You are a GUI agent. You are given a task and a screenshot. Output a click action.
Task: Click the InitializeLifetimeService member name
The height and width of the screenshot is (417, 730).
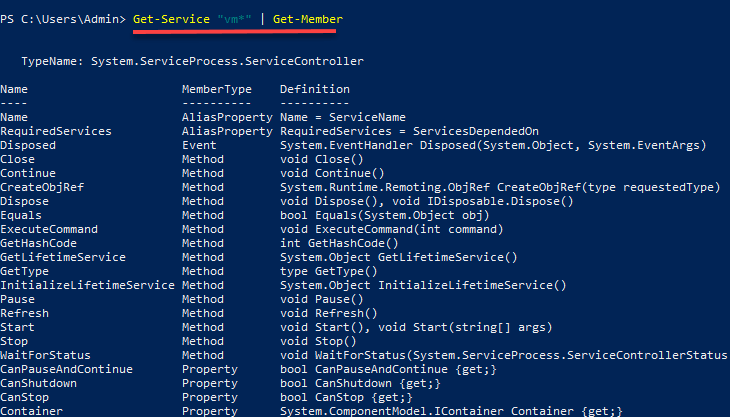[x=87, y=285]
